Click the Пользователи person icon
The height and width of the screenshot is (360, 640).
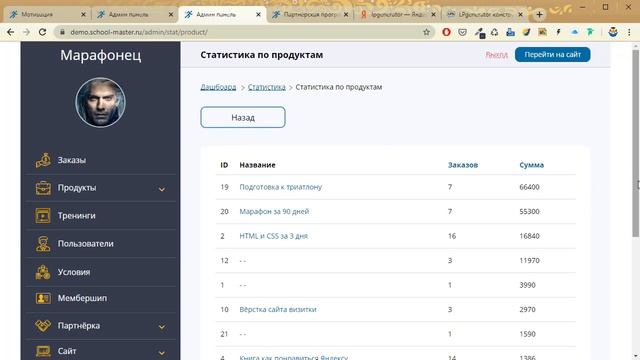pyautogui.click(x=43, y=244)
